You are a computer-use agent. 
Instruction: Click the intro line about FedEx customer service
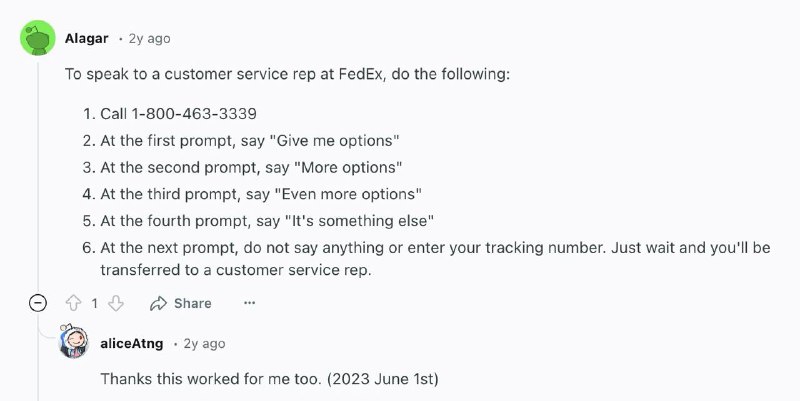point(287,74)
